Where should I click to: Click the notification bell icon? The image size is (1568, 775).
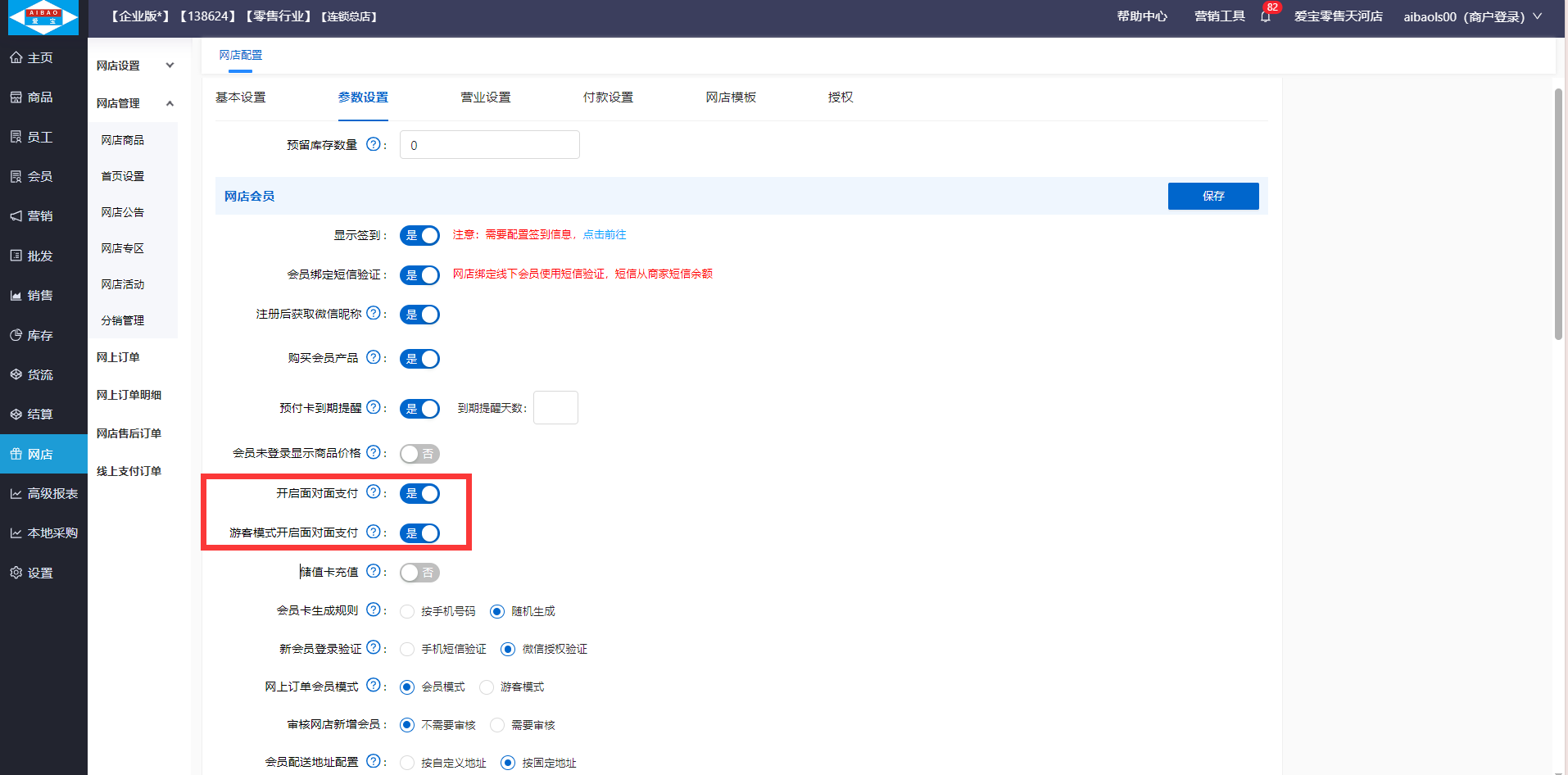tap(1266, 16)
